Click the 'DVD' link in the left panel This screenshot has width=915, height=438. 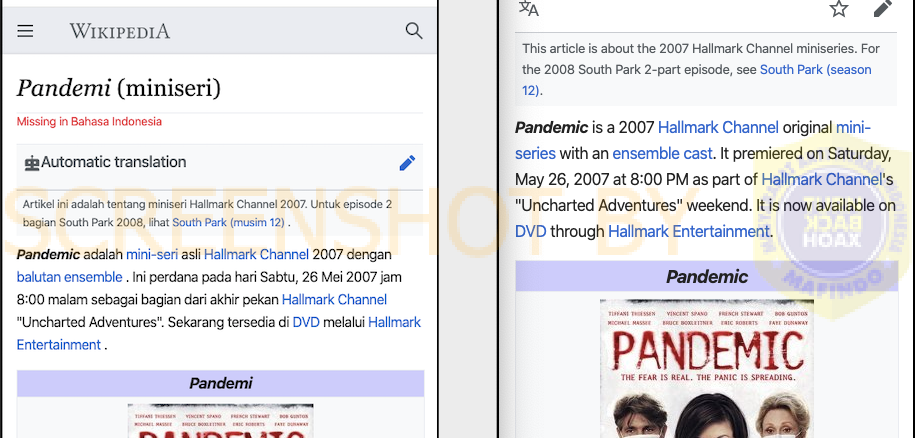coord(306,322)
